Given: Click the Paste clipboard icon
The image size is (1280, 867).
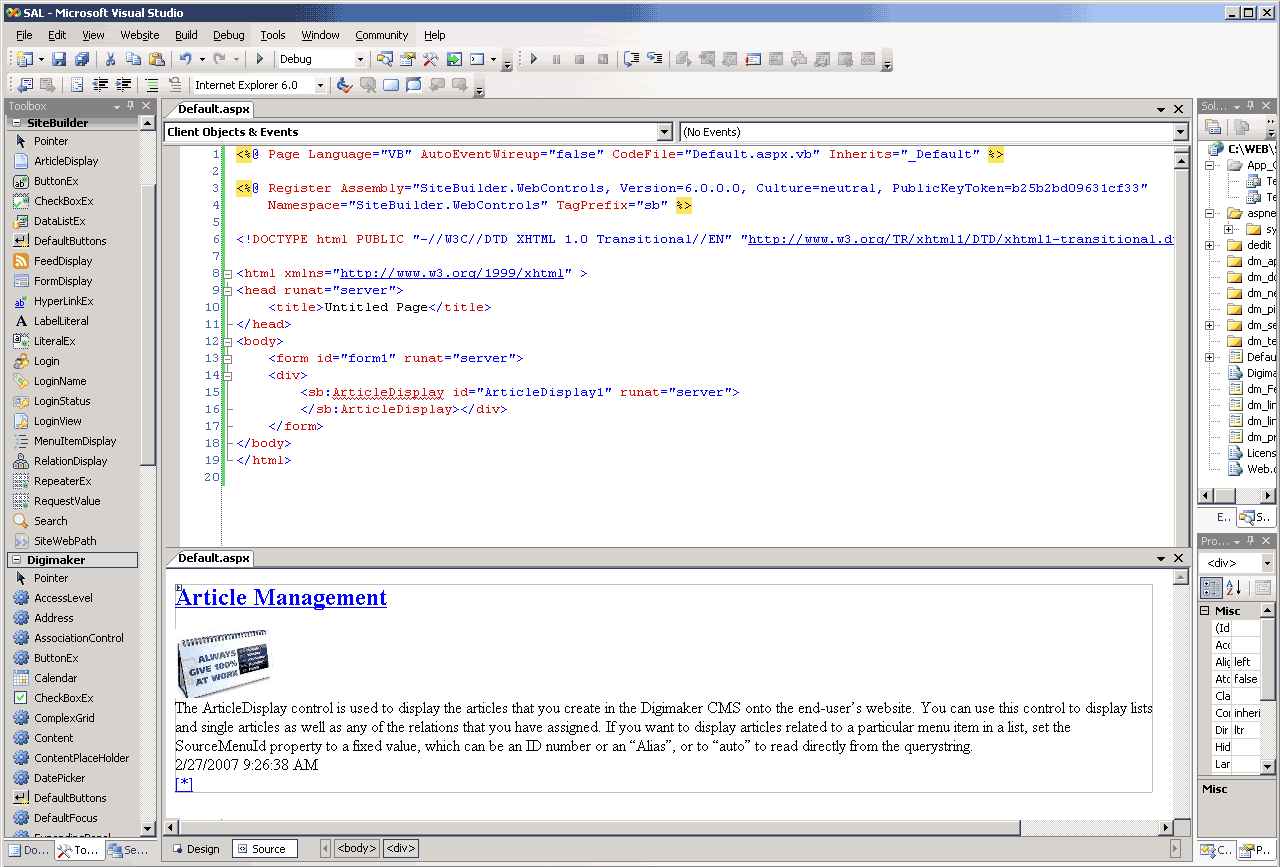Looking at the screenshot, I should 156,59.
